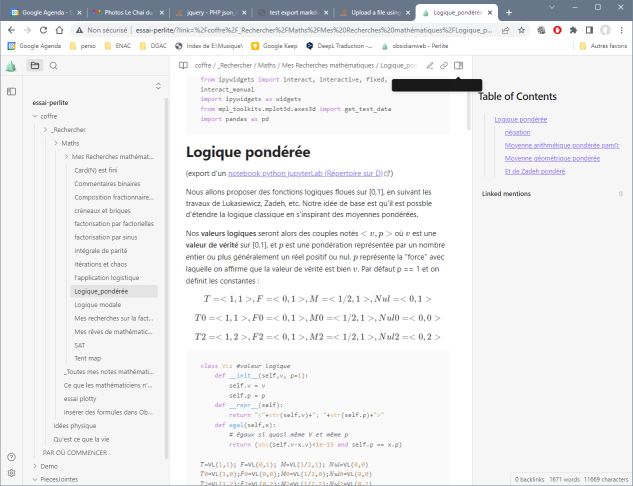Open the Tent map note
Viewport: 633px width, 486px height.
[x=88, y=358]
